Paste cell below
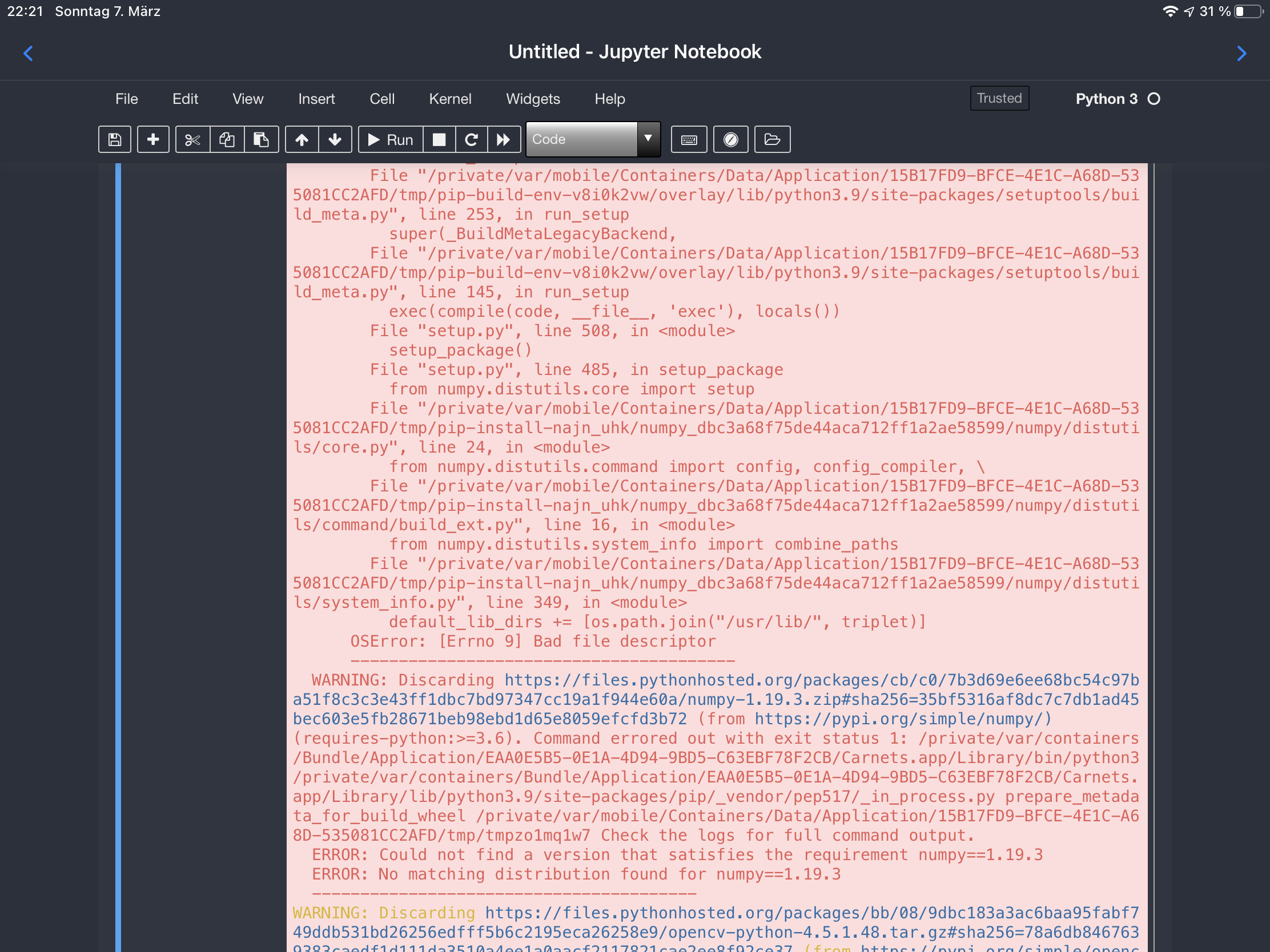 pyautogui.click(x=261, y=139)
